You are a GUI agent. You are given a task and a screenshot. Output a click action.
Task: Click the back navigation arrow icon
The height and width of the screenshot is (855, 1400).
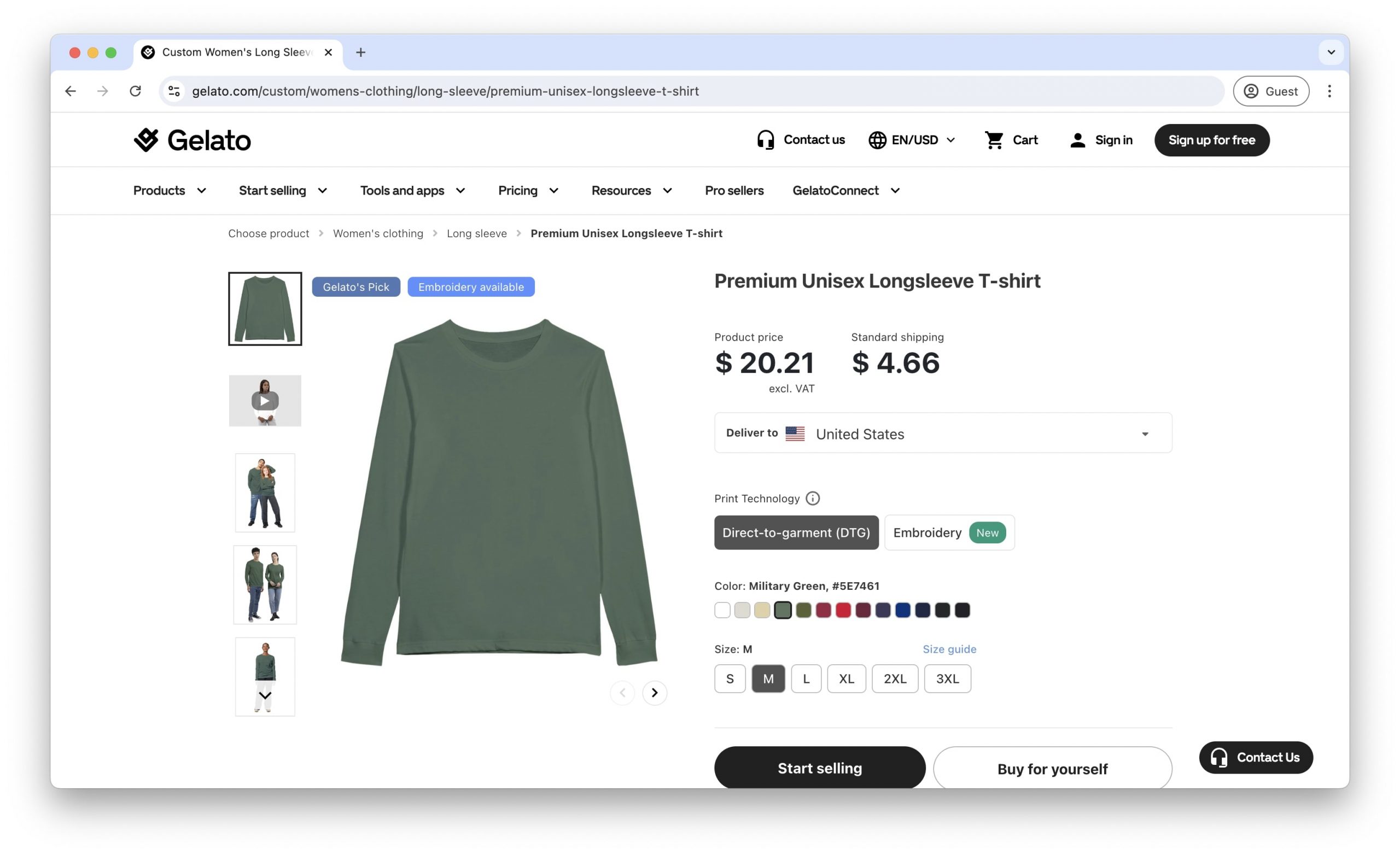69,90
